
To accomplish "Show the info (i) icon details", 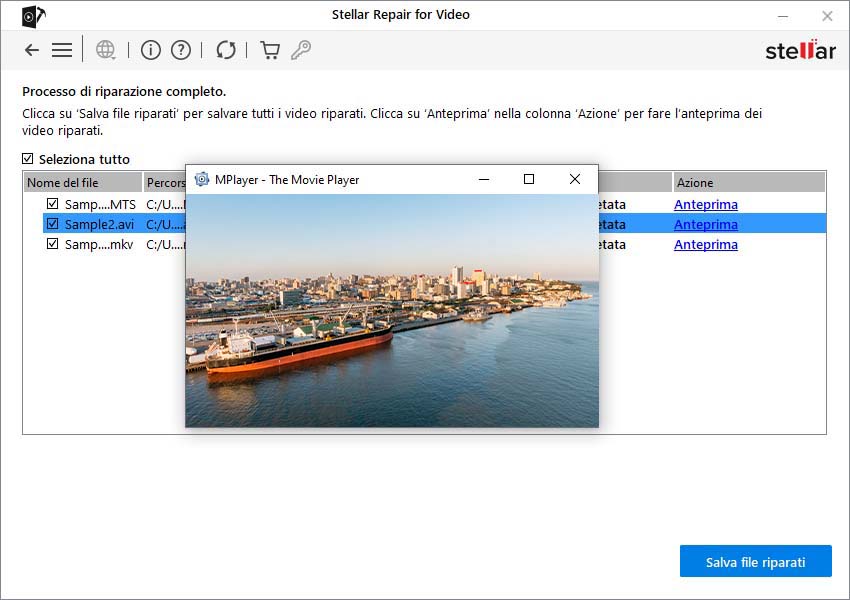I will [151, 50].
